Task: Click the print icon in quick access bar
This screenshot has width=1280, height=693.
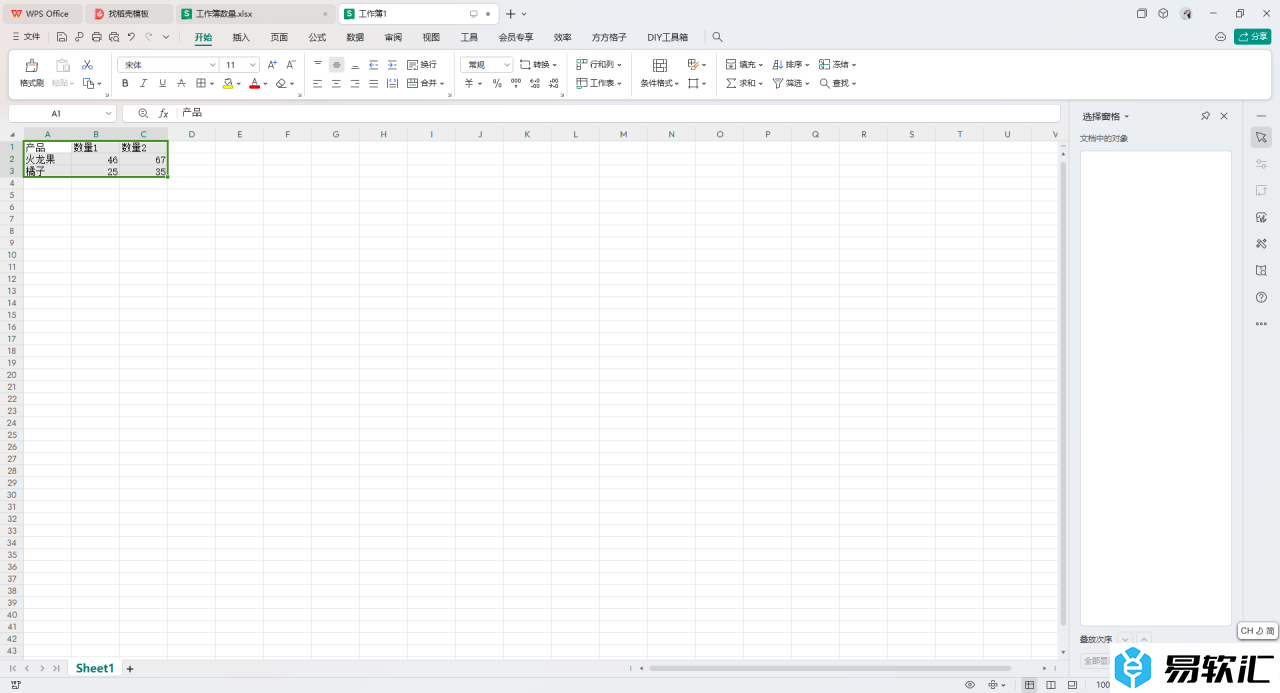Action: tap(96, 37)
